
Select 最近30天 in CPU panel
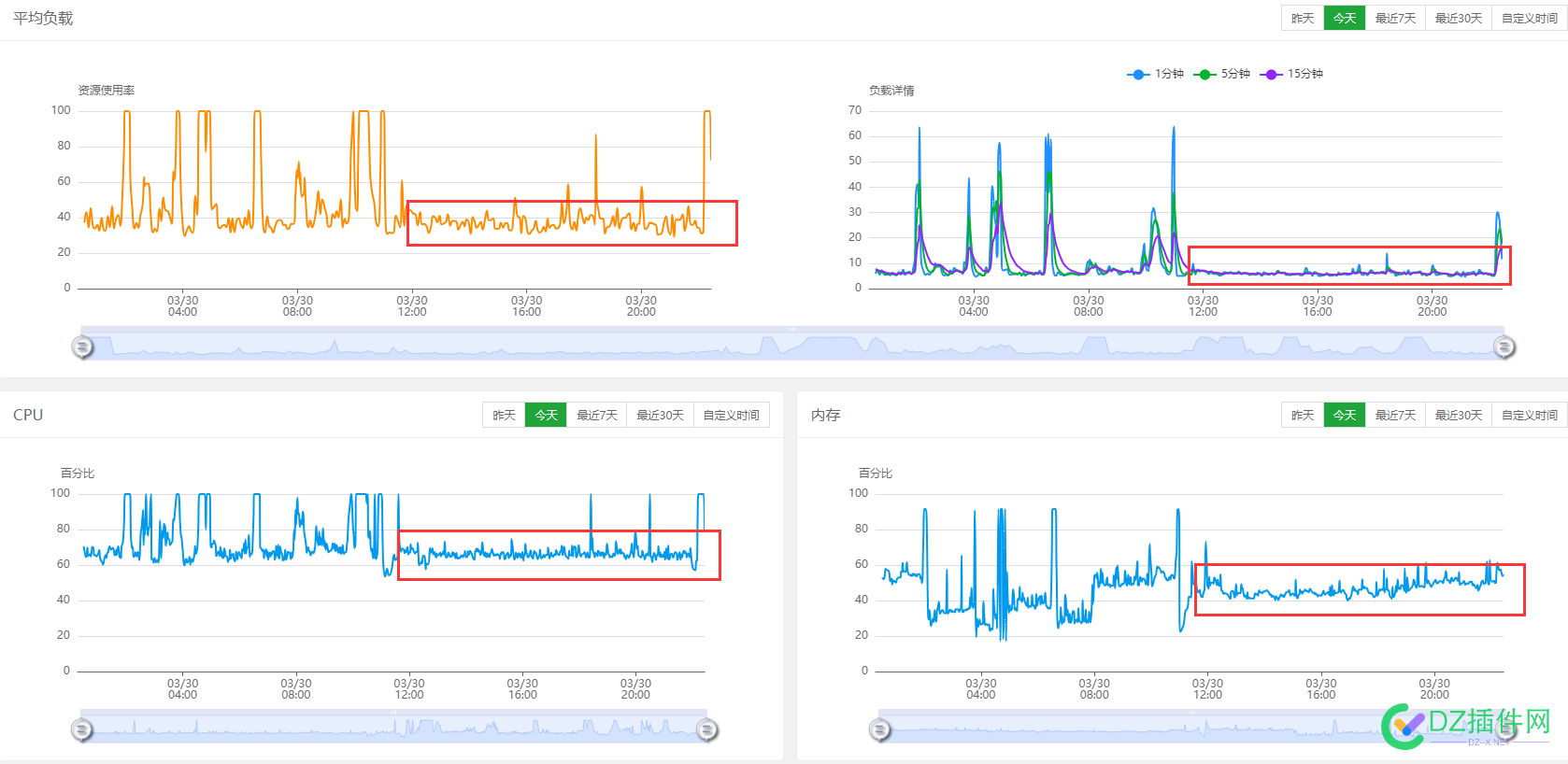(660, 416)
